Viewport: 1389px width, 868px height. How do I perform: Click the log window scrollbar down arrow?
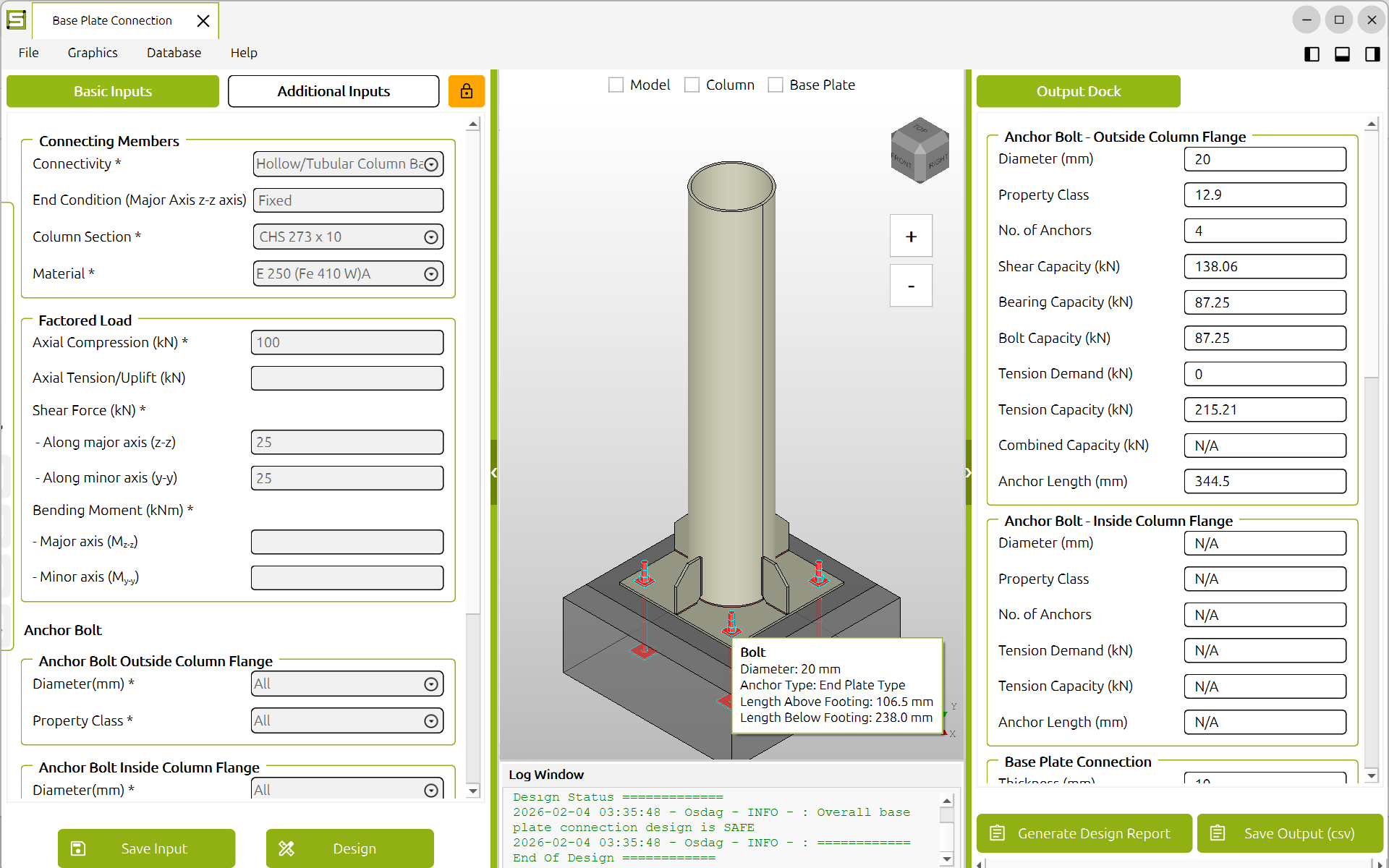[946, 859]
